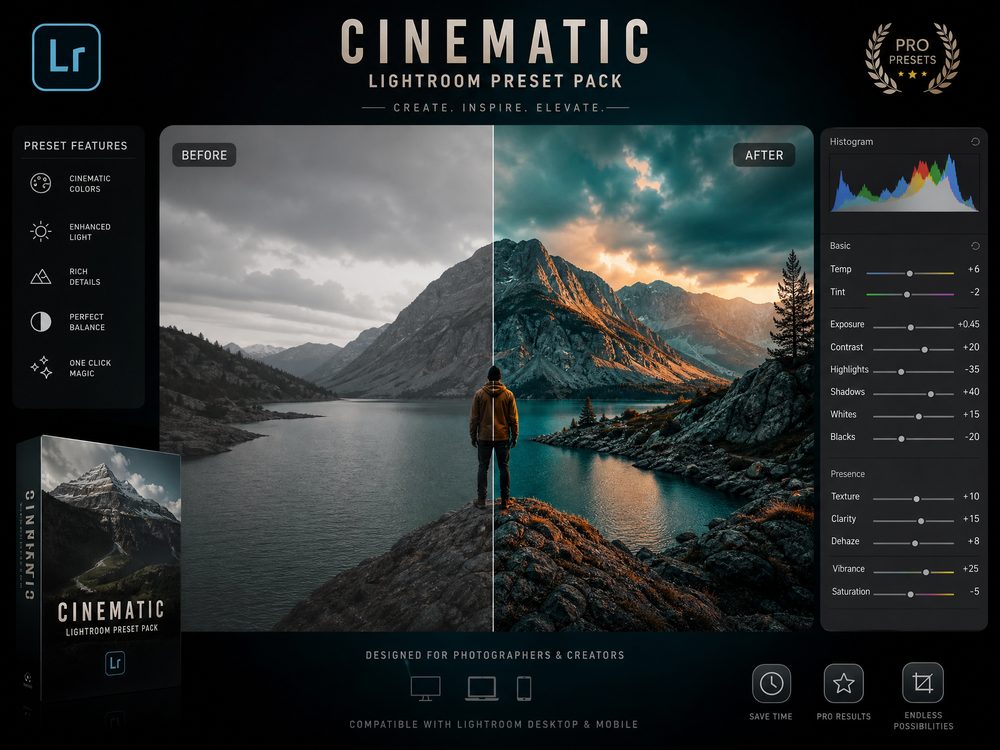
Task: Adjust the Exposure slider handle
Action: tap(911, 327)
